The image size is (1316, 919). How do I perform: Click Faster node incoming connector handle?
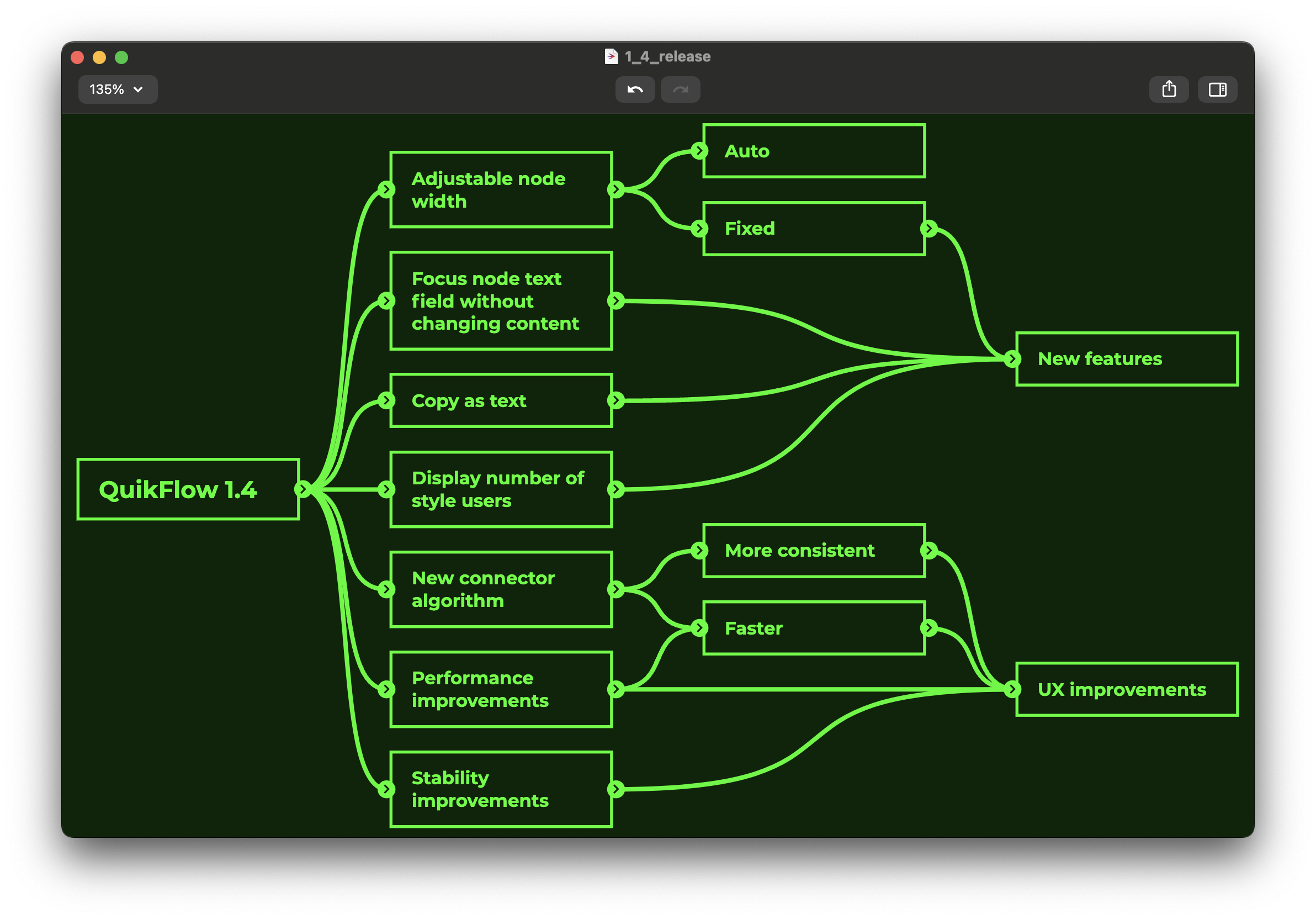tap(699, 628)
